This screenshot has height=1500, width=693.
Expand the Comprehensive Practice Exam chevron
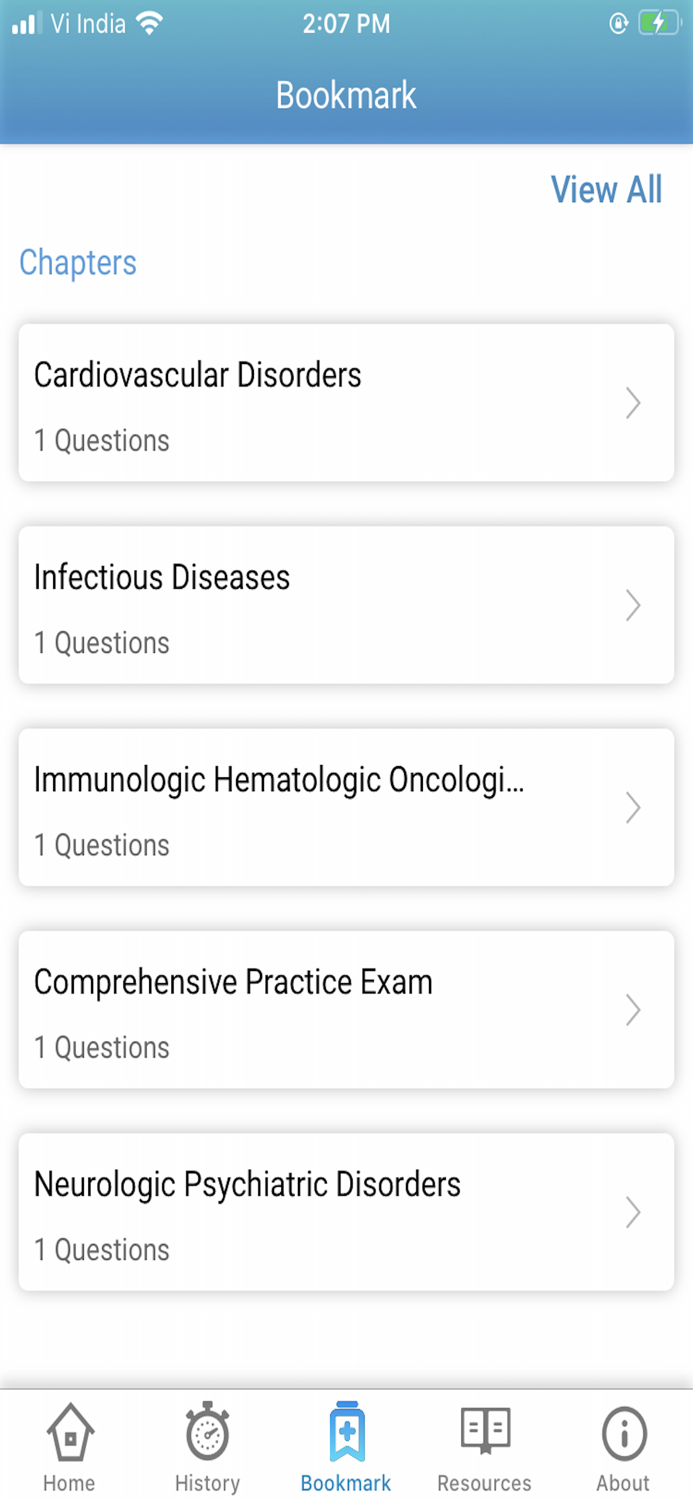pyautogui.click(x=633, y=1010)
